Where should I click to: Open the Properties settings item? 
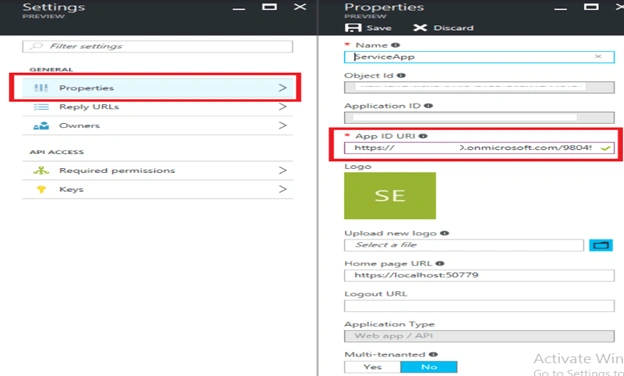click(x=158, y=88)
